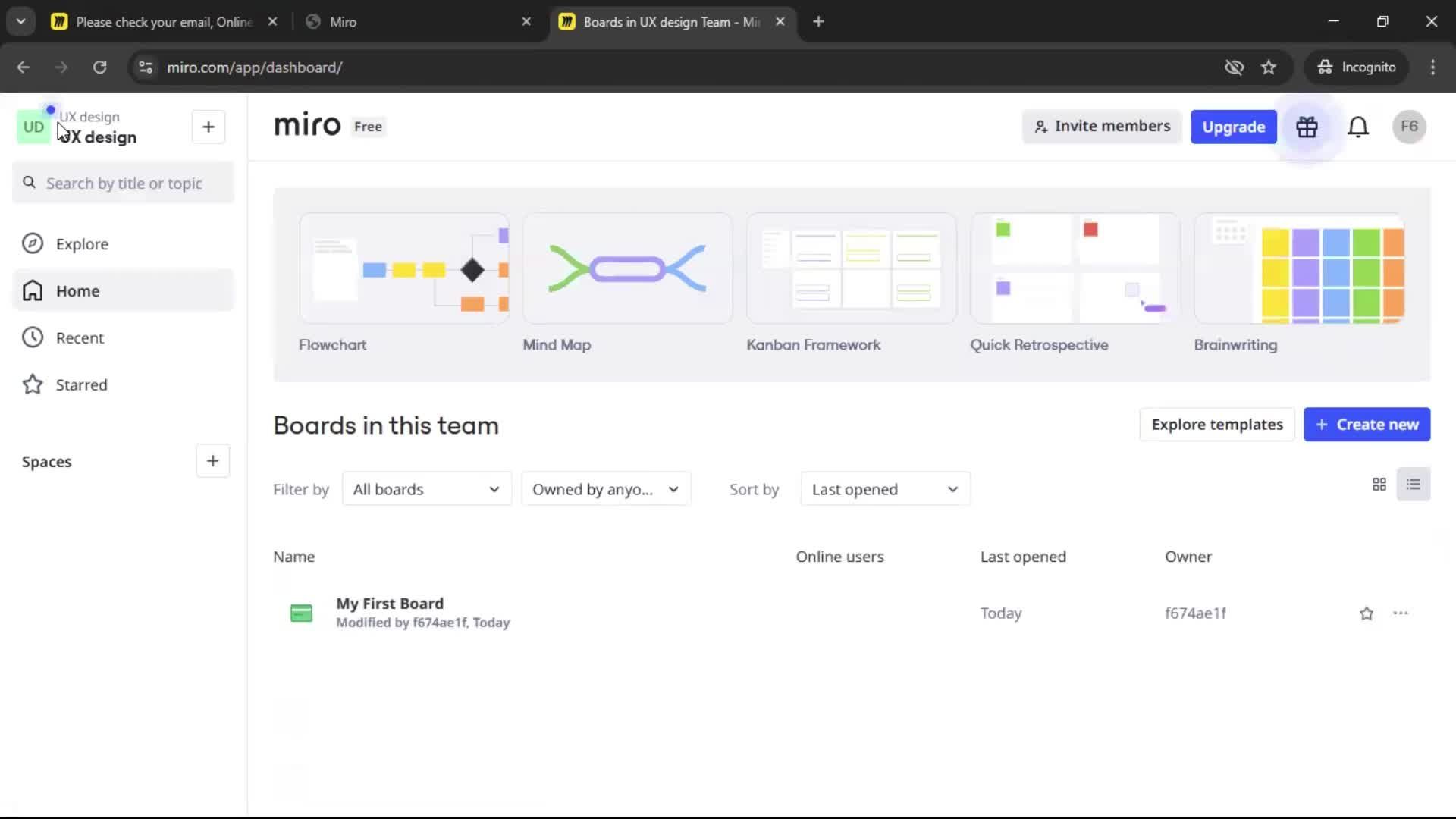The width and height of the screenshot is (1456, 819).
Task: Select Home in sidebar
Action: 124,290
